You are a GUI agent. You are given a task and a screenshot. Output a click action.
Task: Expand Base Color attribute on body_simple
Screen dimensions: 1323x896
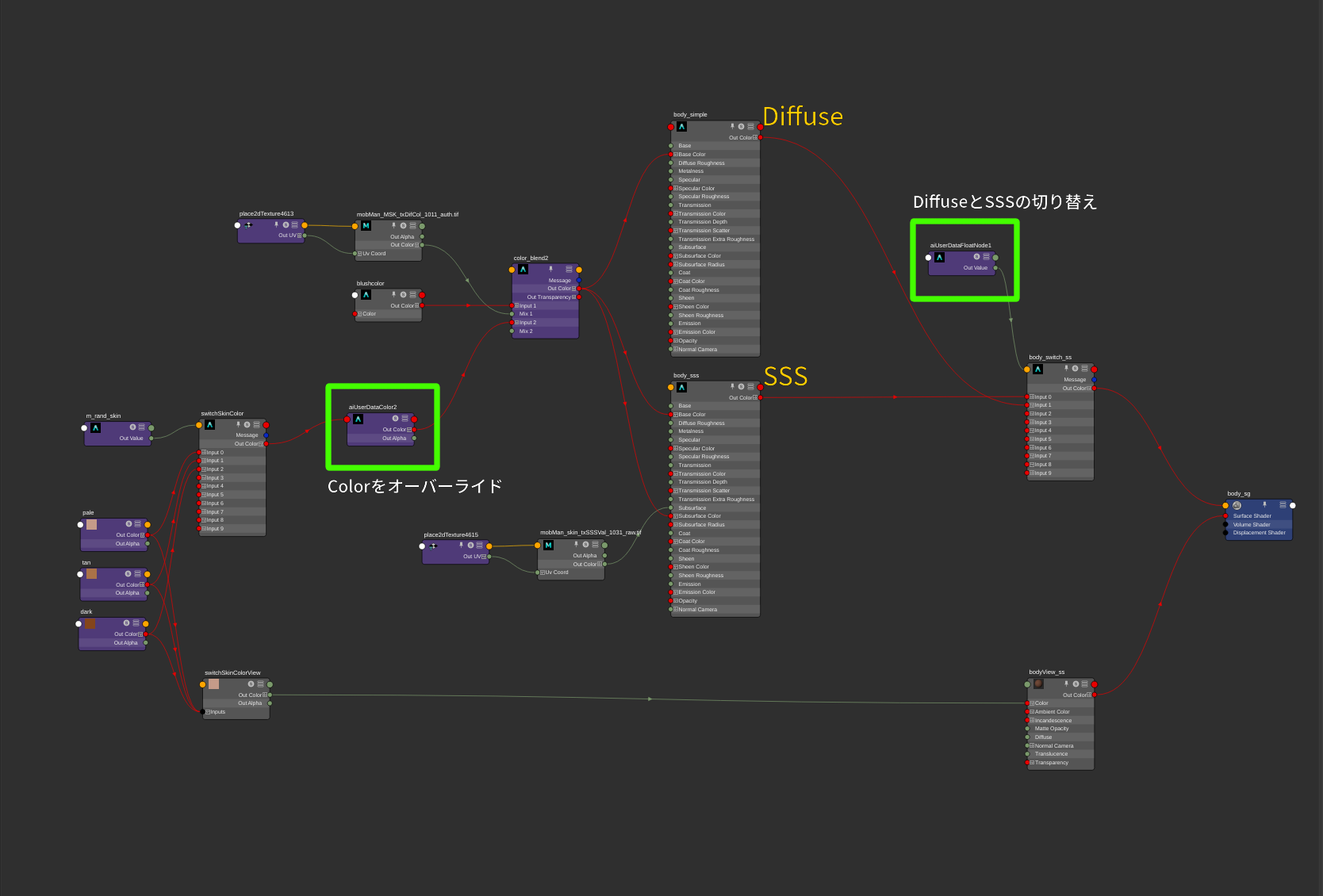tap(676, 155)
